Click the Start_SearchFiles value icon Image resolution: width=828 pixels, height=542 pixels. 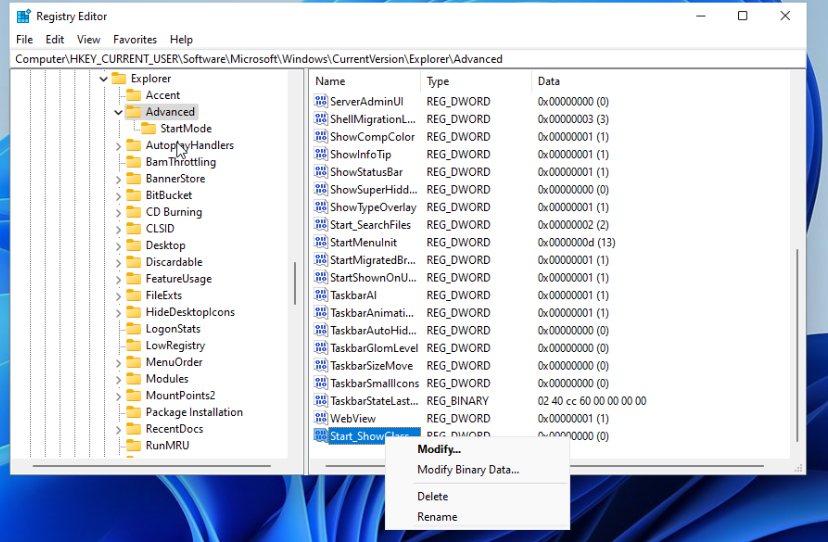pyautogui.click(x=321, y=225)
